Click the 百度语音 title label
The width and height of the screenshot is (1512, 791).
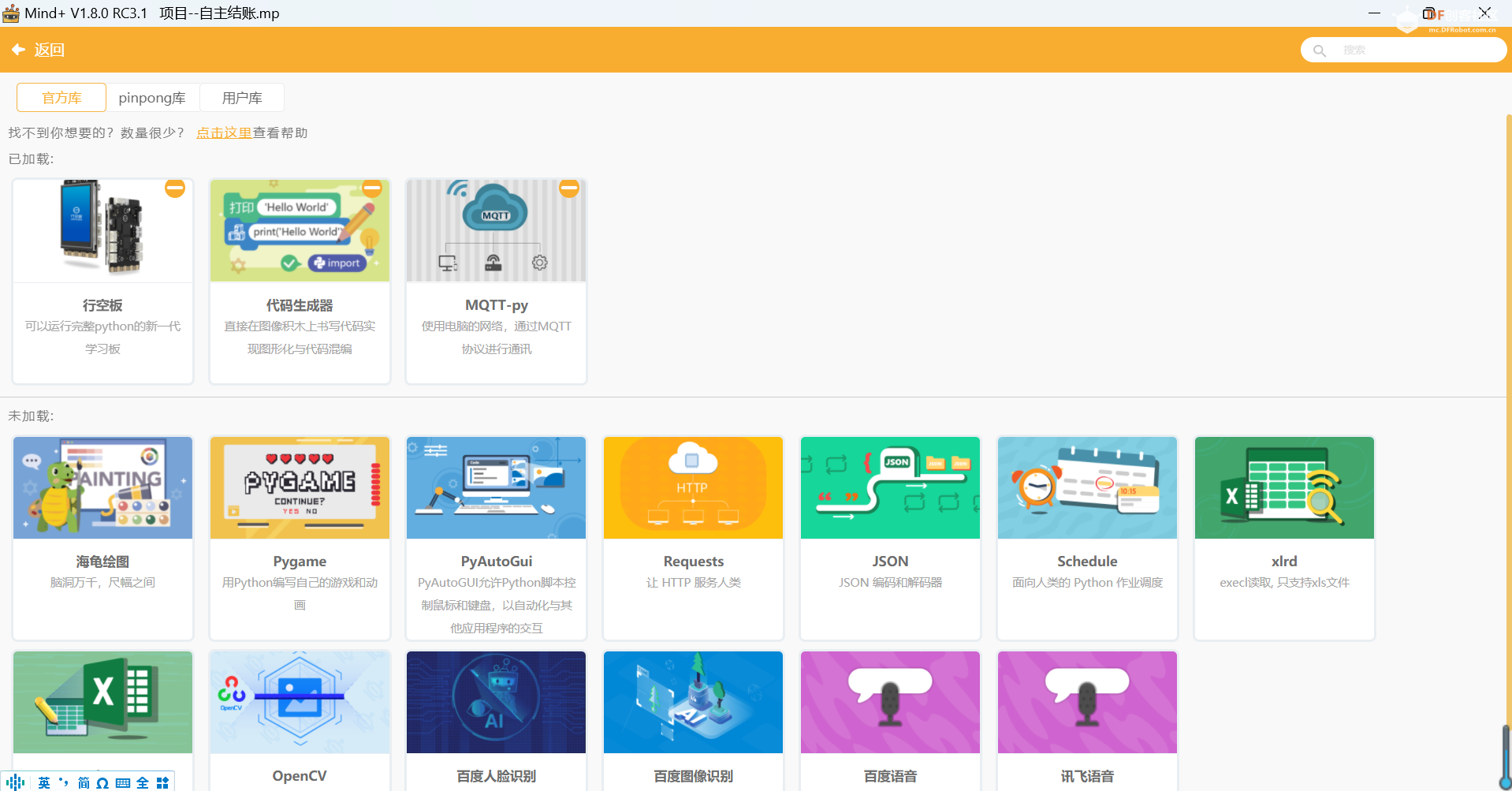click(890, 776)
